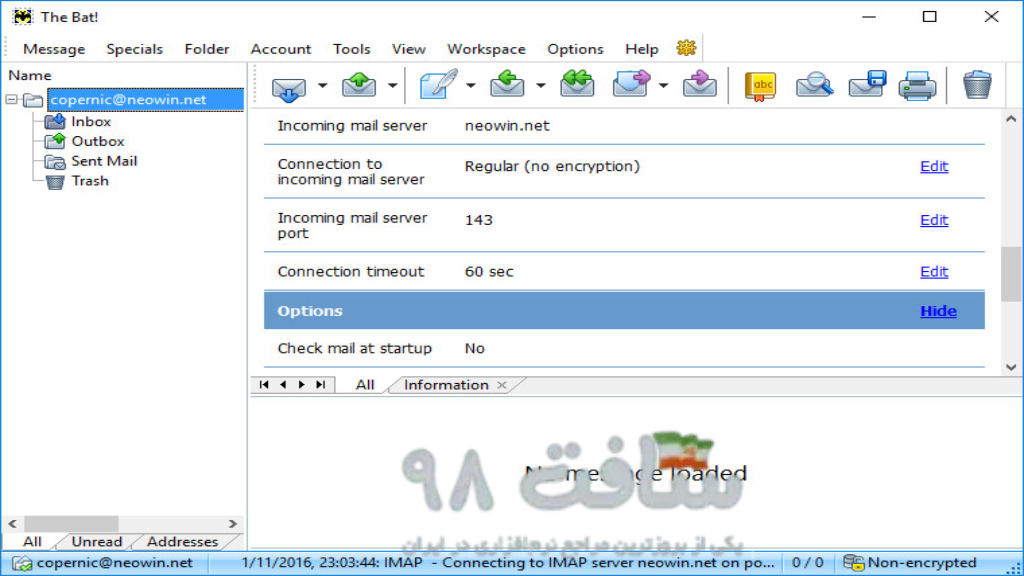Click the folder pane horizontal scrollbar thumb

tap(71, 524)
